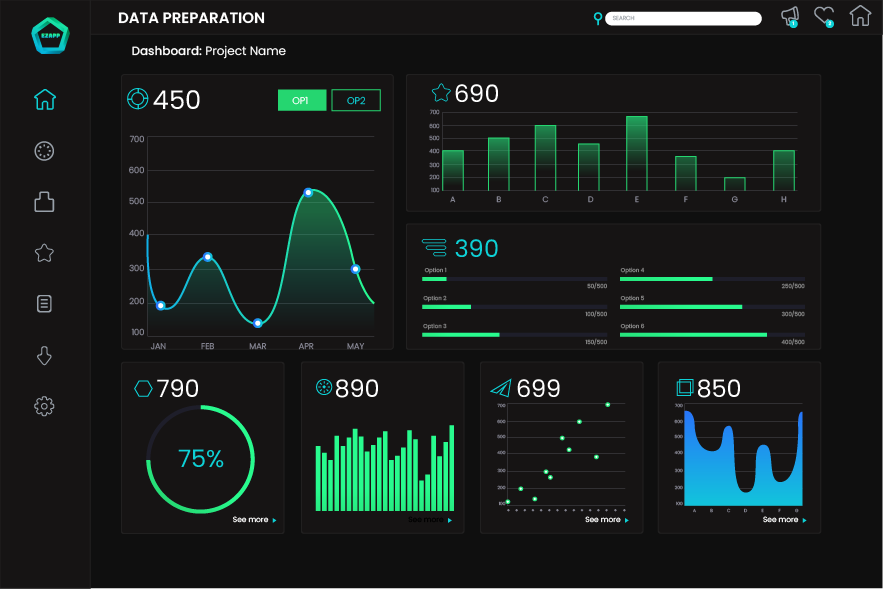
Task: Click the document list icon in sidebar
Action: (x=44, y=304)
